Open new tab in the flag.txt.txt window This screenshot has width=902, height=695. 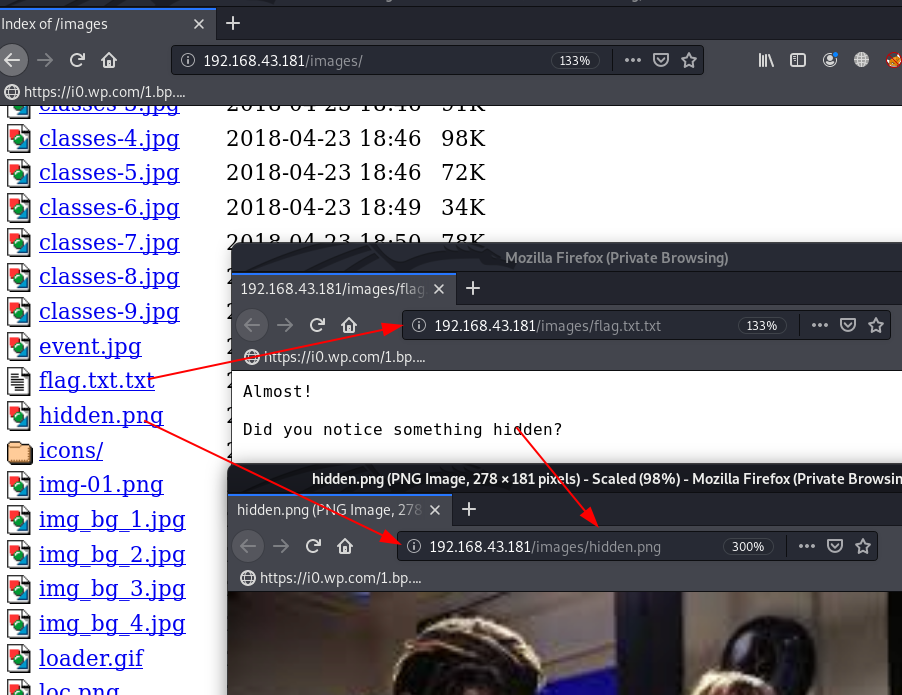472,288
